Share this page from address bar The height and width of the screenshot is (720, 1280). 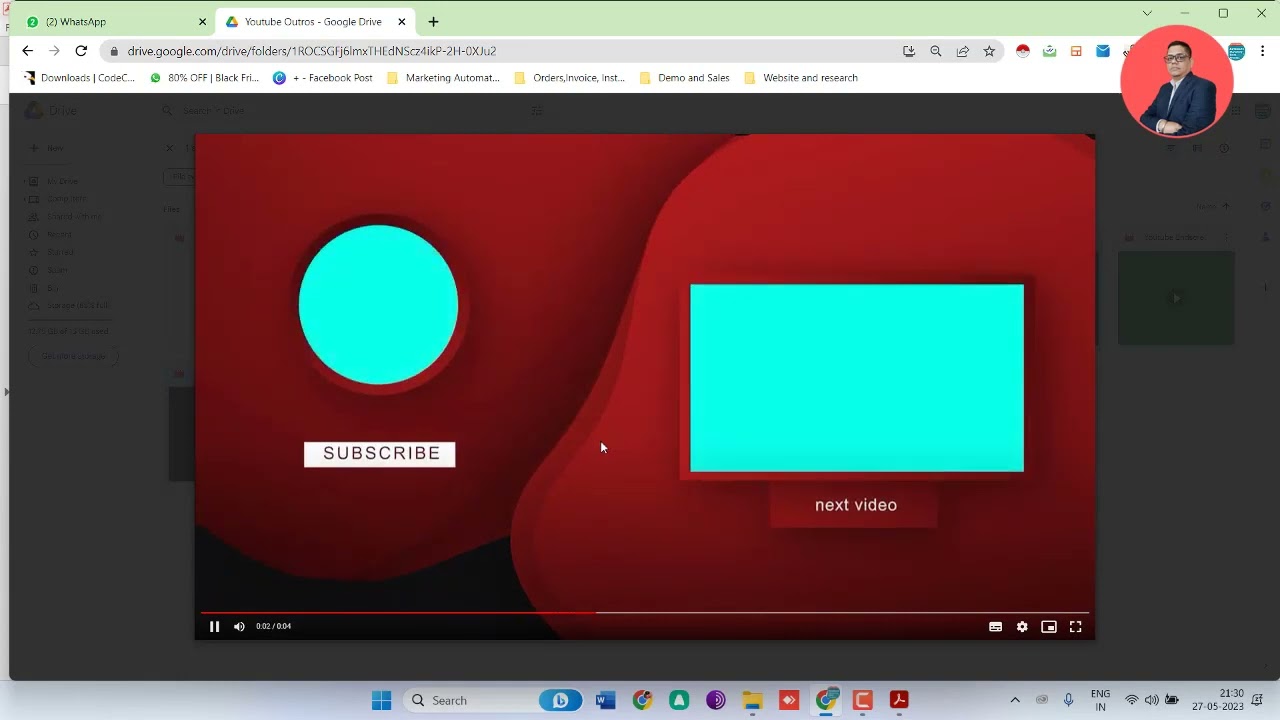tap(963, 51)
